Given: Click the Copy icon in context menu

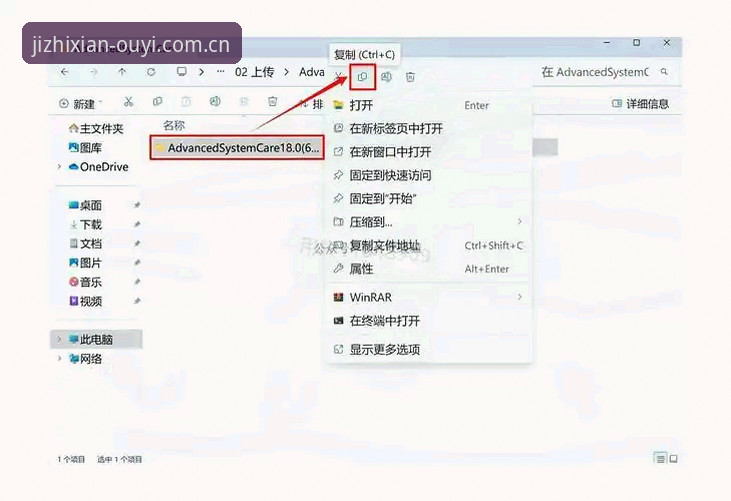Looking at the screenshot, I should (x=362, y=77).
